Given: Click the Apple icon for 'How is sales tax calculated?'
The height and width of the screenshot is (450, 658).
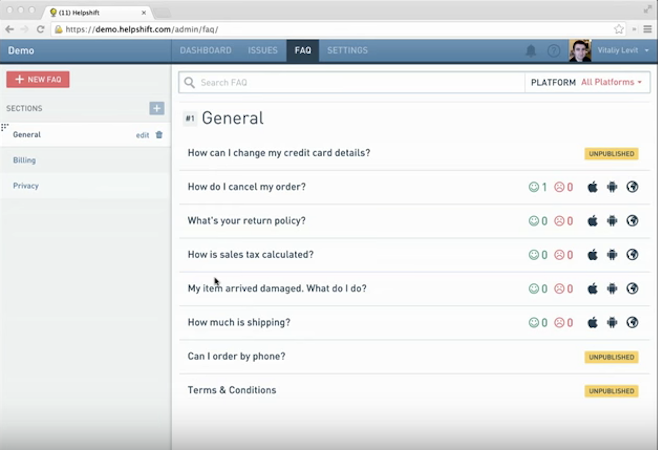Looking at the screenshot, I should [593, 255].
